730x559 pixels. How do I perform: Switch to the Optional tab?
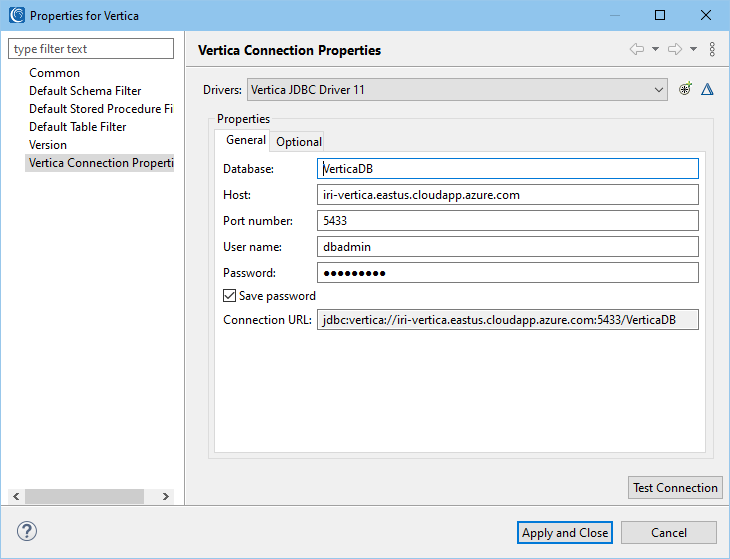pyautogui.click(x=298, y=141)
